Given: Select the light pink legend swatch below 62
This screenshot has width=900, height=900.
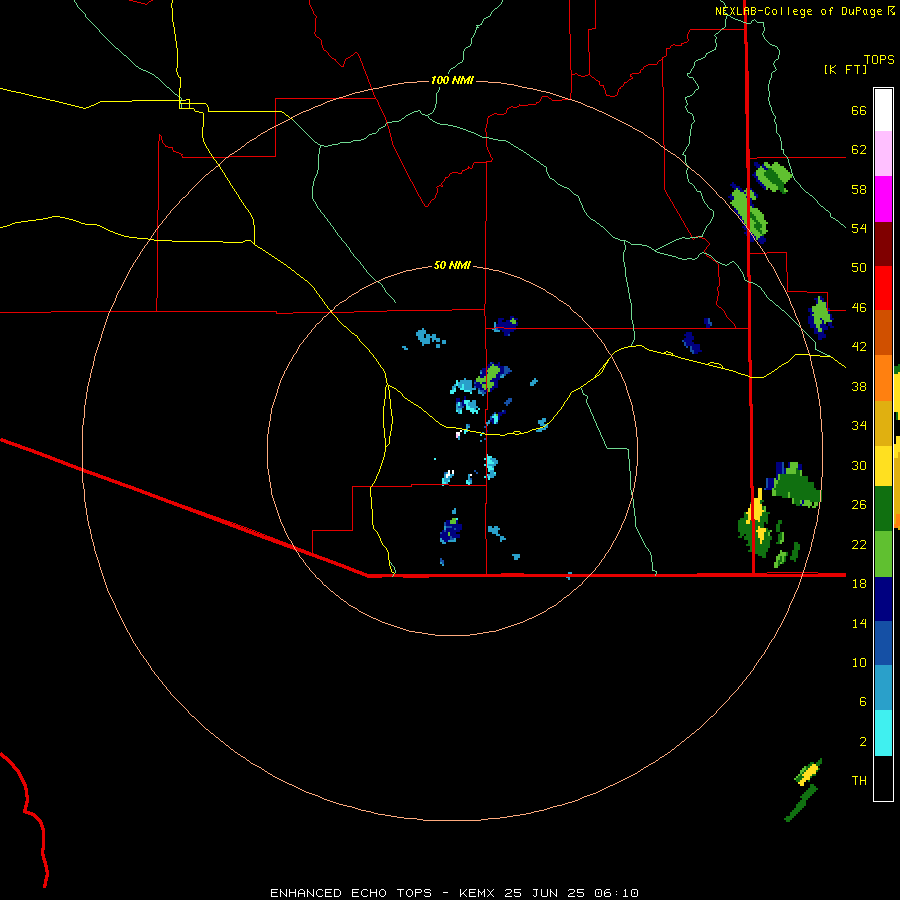Looking at the screenshot, I should 883,154.
